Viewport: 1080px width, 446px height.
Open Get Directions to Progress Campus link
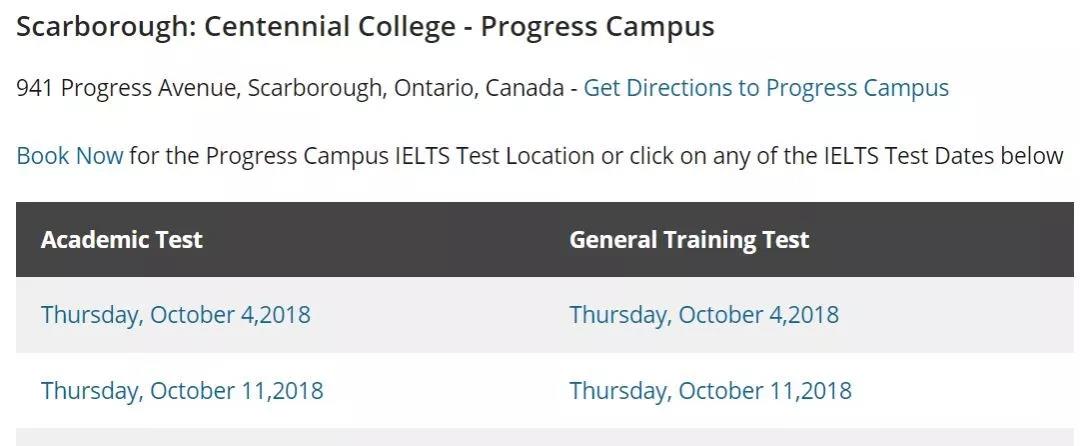click(766, 89)
